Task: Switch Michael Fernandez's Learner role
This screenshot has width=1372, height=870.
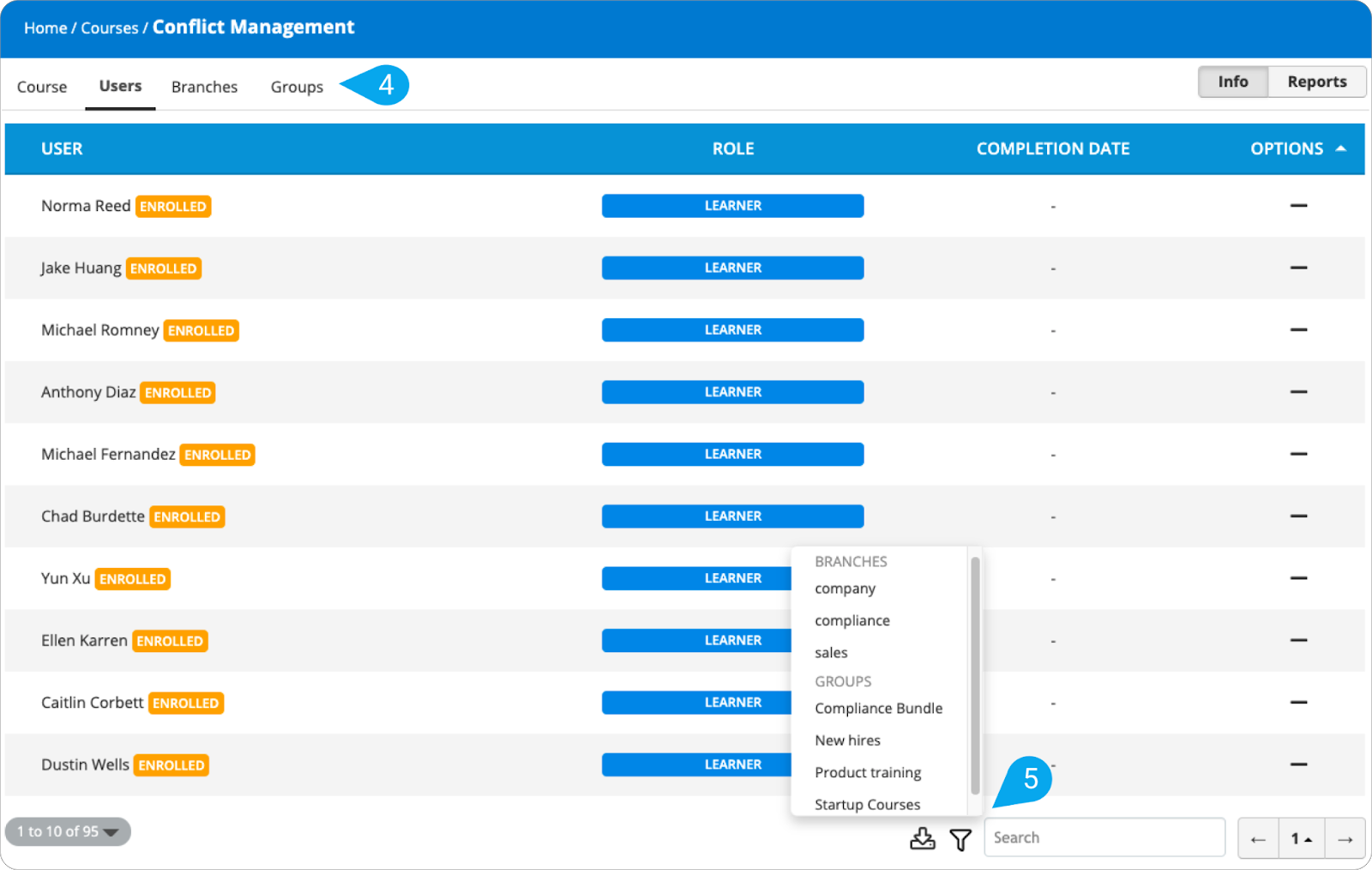Action: coord(732,454)
